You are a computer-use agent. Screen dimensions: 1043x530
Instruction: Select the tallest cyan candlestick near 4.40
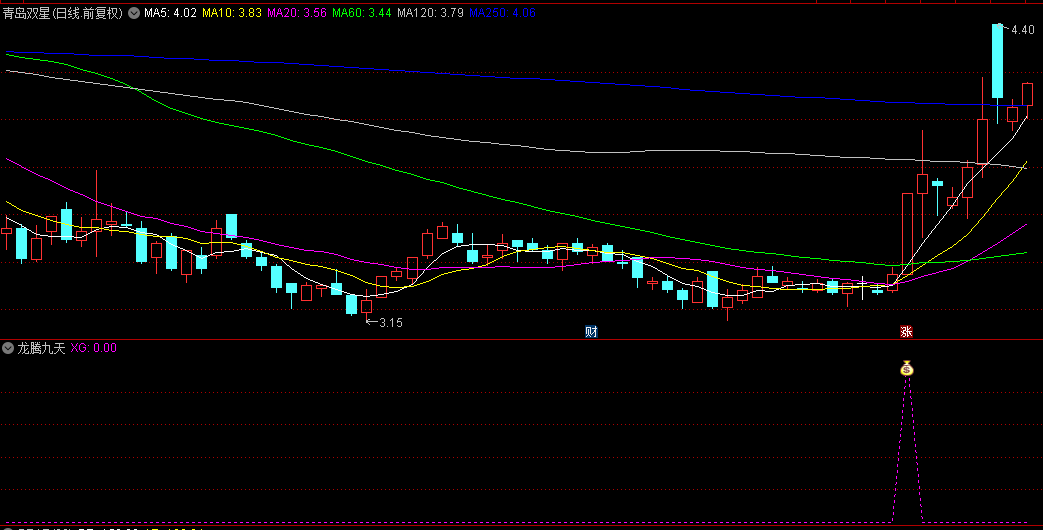(x=997, y=61)
